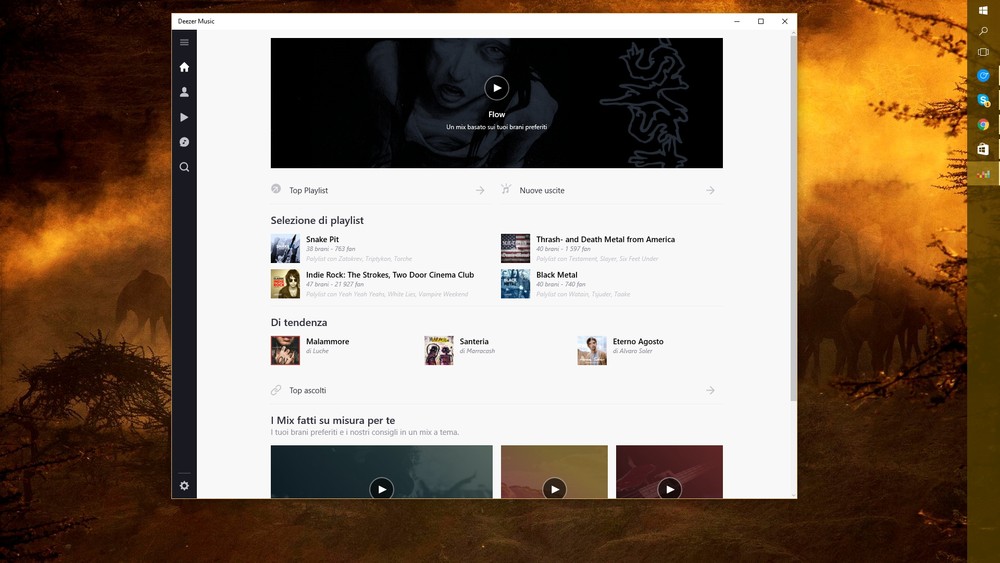
Task: Select the track Malammore
Action: pyautogui.click(x=327, y=342)
